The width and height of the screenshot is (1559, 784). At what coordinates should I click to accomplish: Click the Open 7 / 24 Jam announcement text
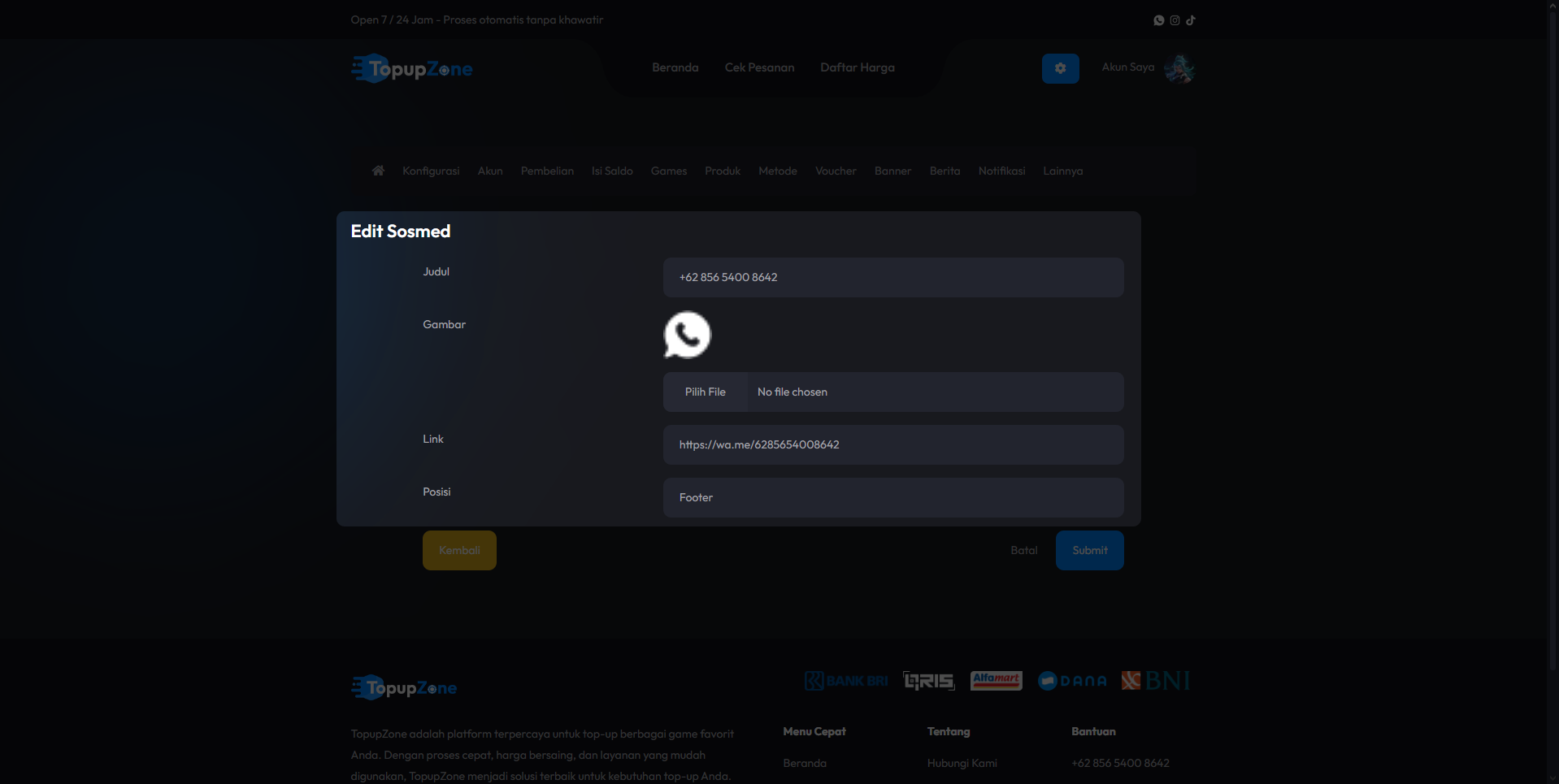(477, 19)
